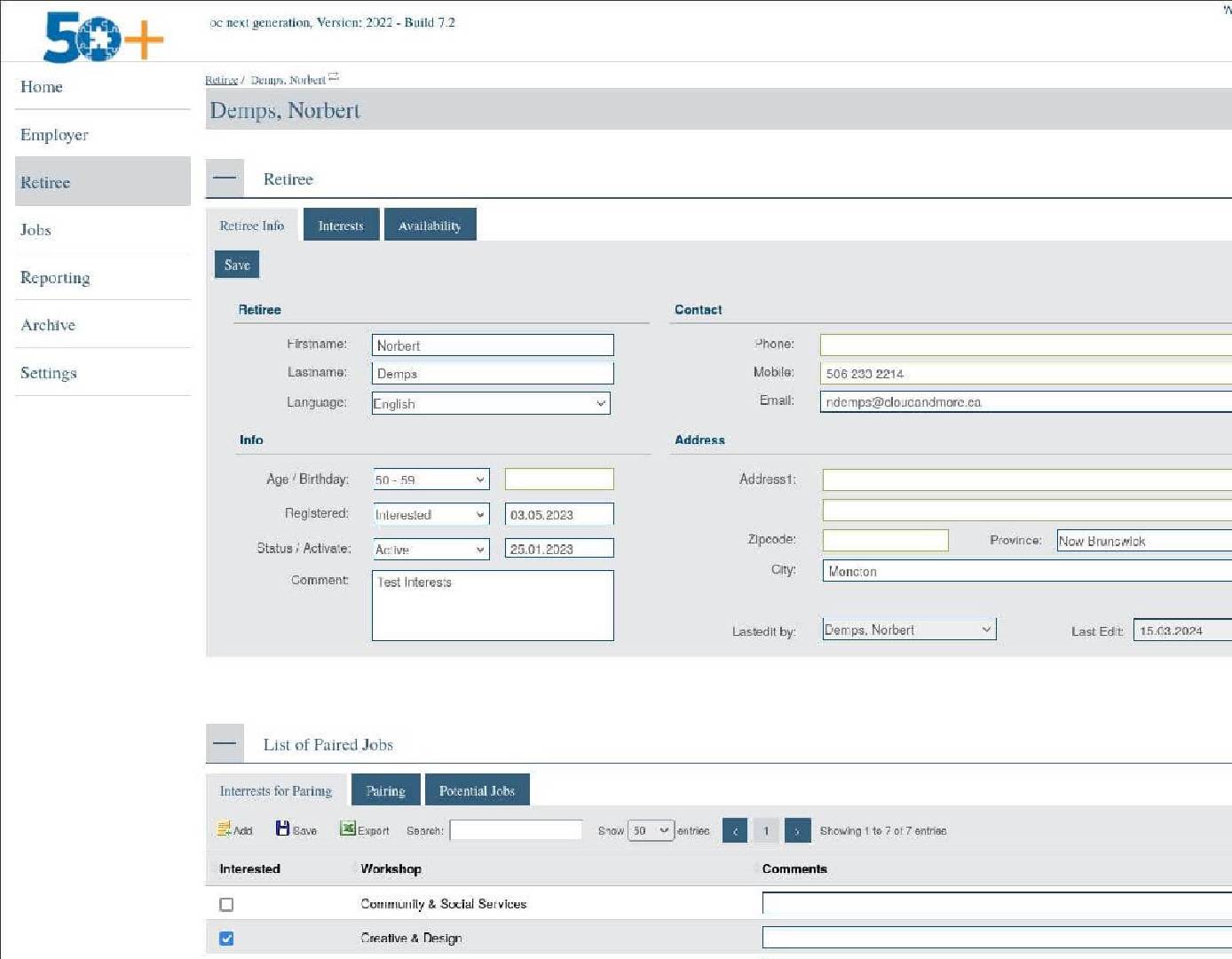
Task: Click the Activate date field 25.01.2023
Action: (559, 549)
